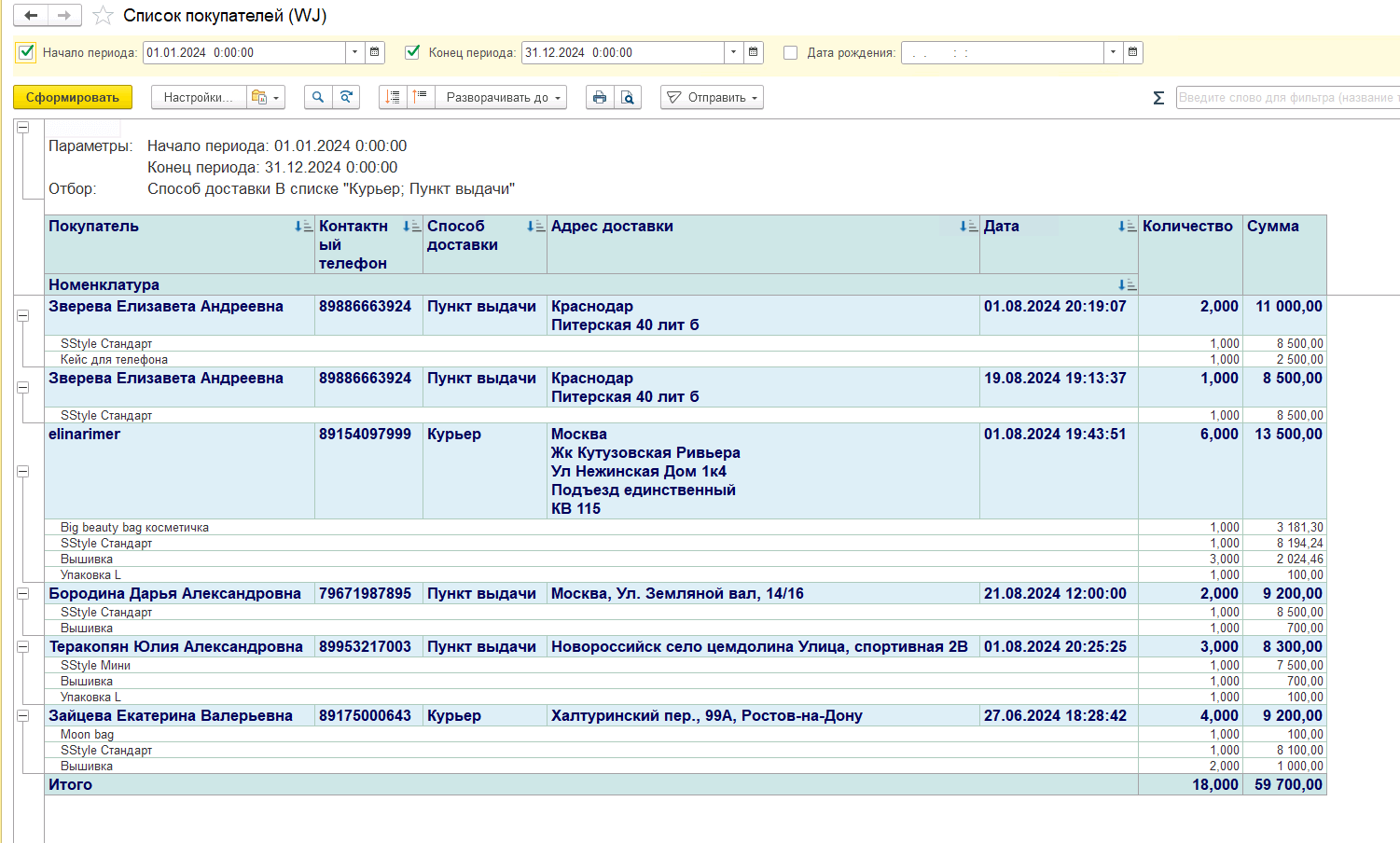
Task: Open the Настройки... button
Action: tap(199, 97)
